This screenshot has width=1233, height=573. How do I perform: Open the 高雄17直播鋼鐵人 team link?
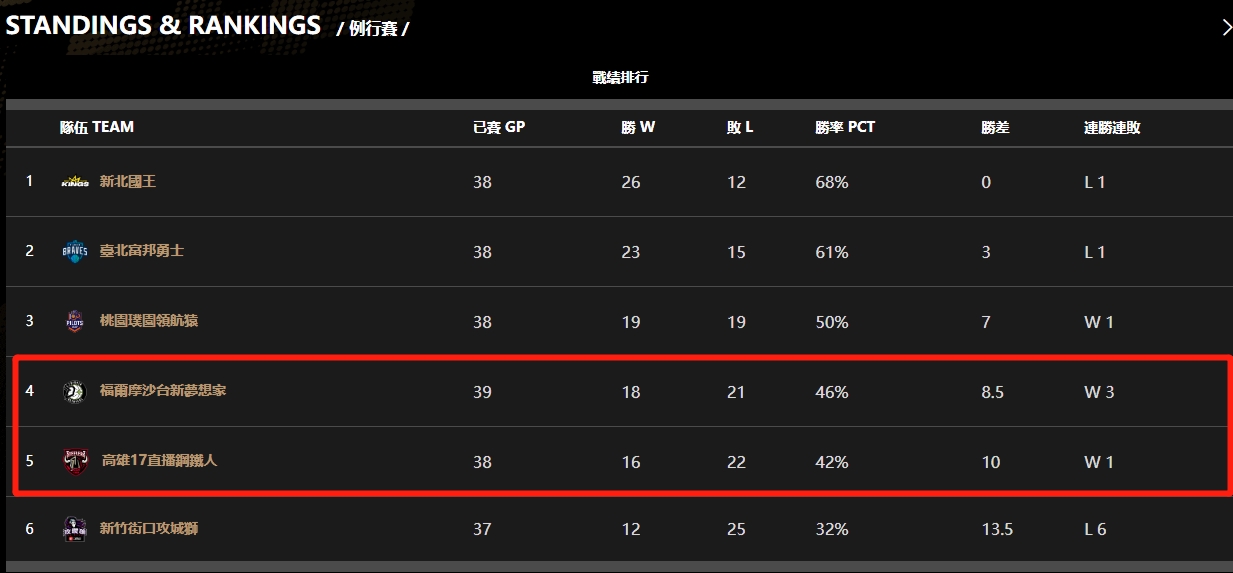(159, 461)
